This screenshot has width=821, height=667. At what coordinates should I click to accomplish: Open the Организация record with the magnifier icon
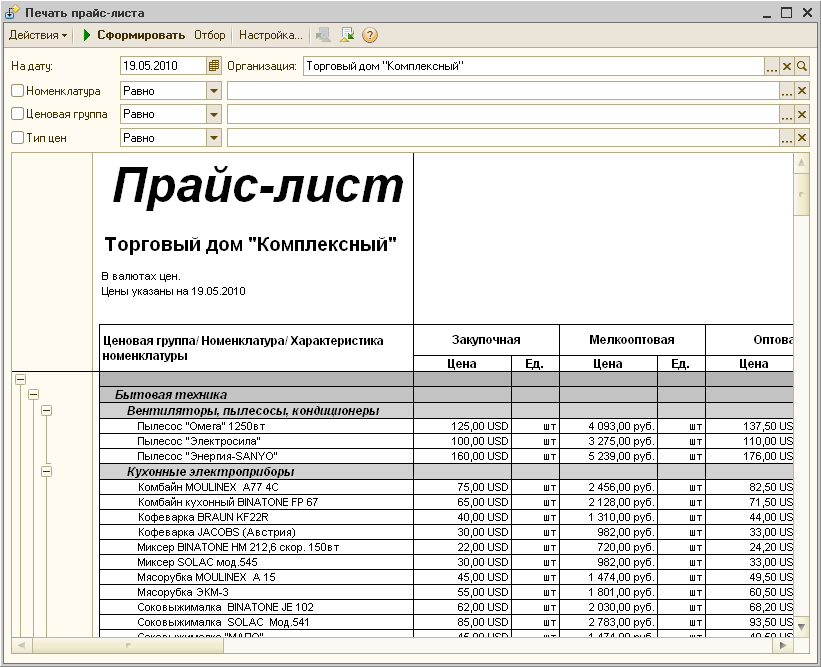[x=802, y=66]
